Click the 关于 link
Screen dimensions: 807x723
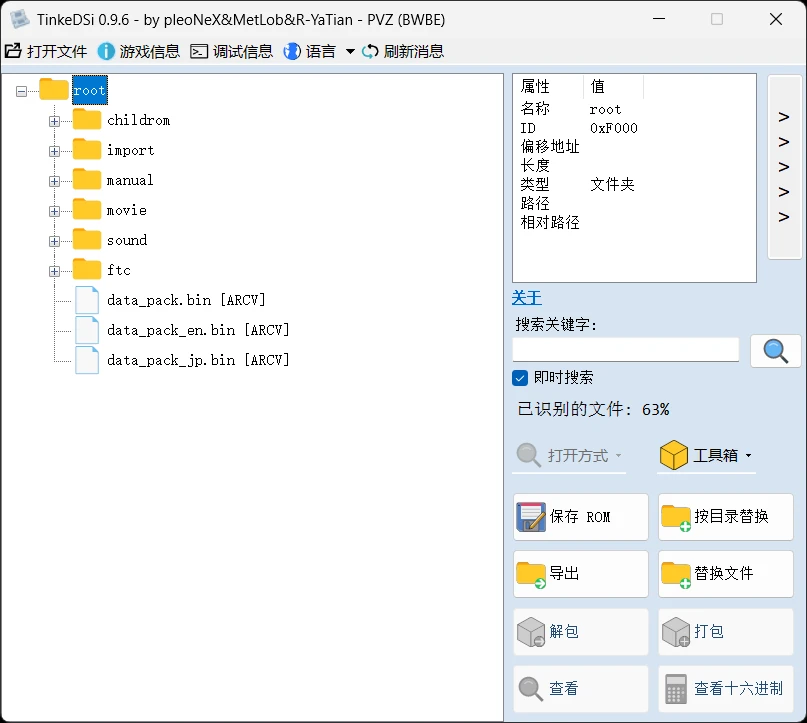point(526,297)
